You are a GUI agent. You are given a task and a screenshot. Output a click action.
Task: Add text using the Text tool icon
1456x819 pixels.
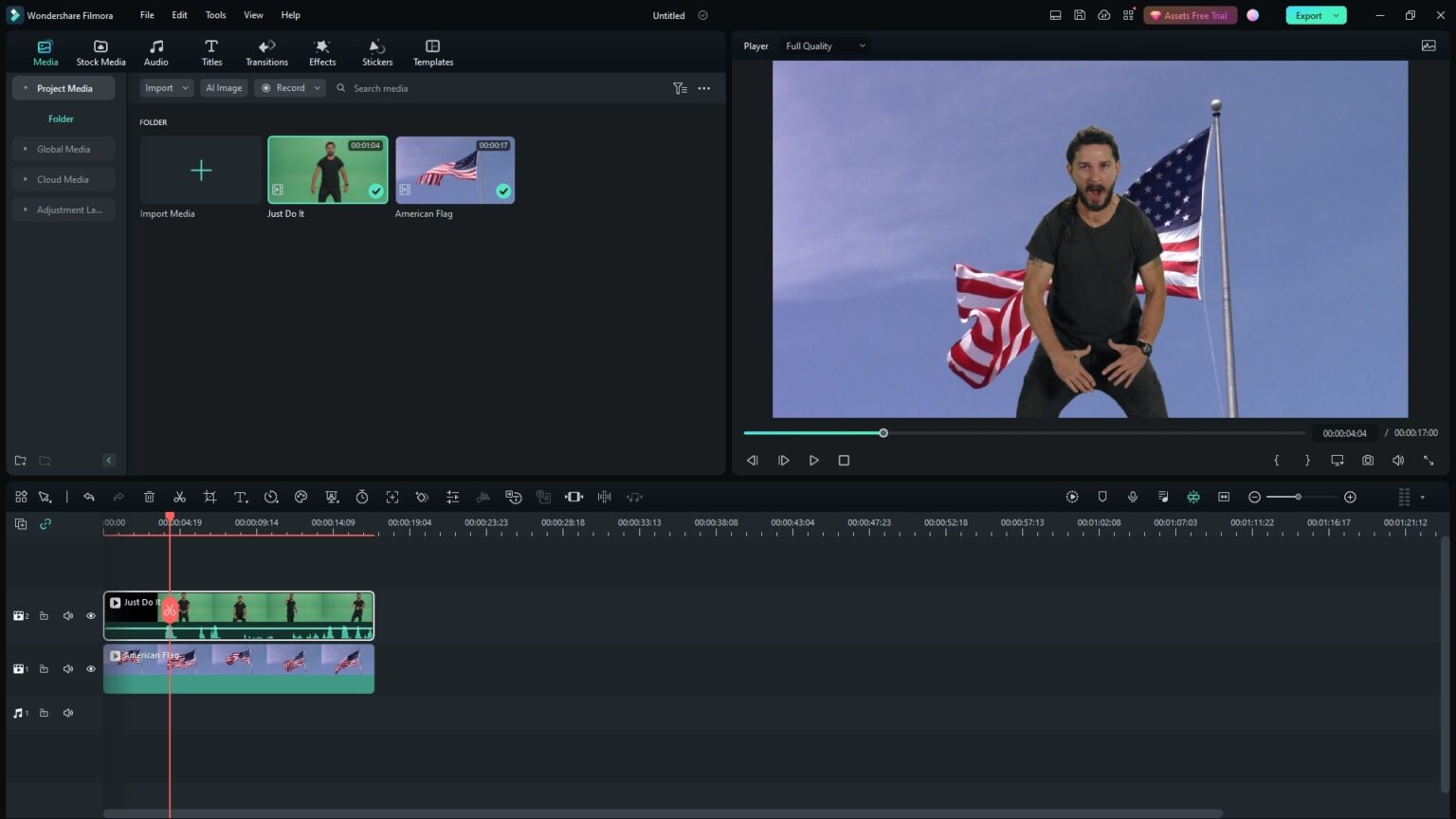[241, 497]
